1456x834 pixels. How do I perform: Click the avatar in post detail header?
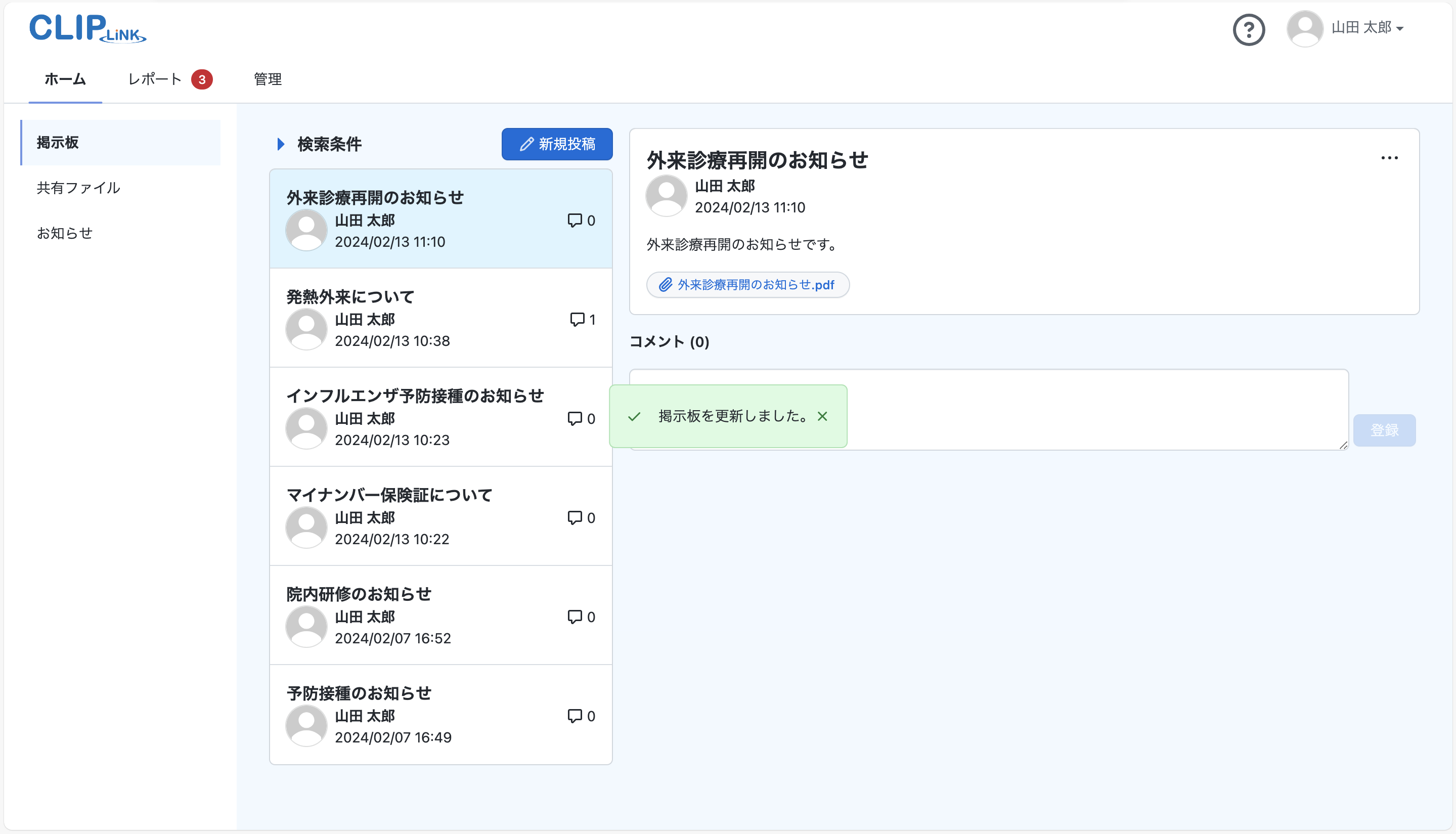666,196
